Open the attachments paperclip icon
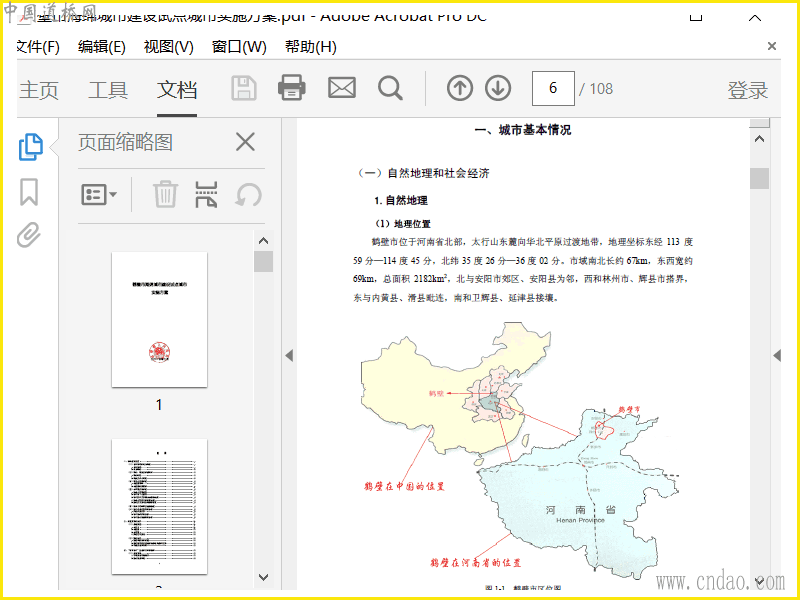The image size is (800, 600). 29,235
